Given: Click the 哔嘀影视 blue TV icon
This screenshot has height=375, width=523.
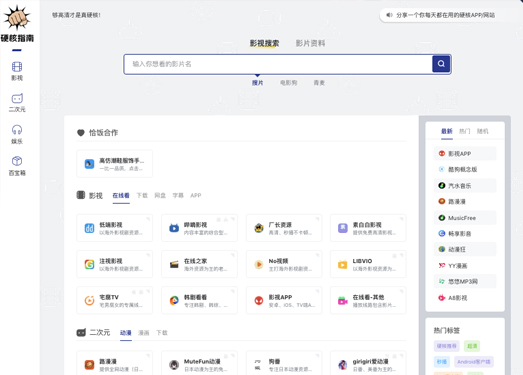Looking at the screenshot, I should pyautogui.click(x=174, y=228).
